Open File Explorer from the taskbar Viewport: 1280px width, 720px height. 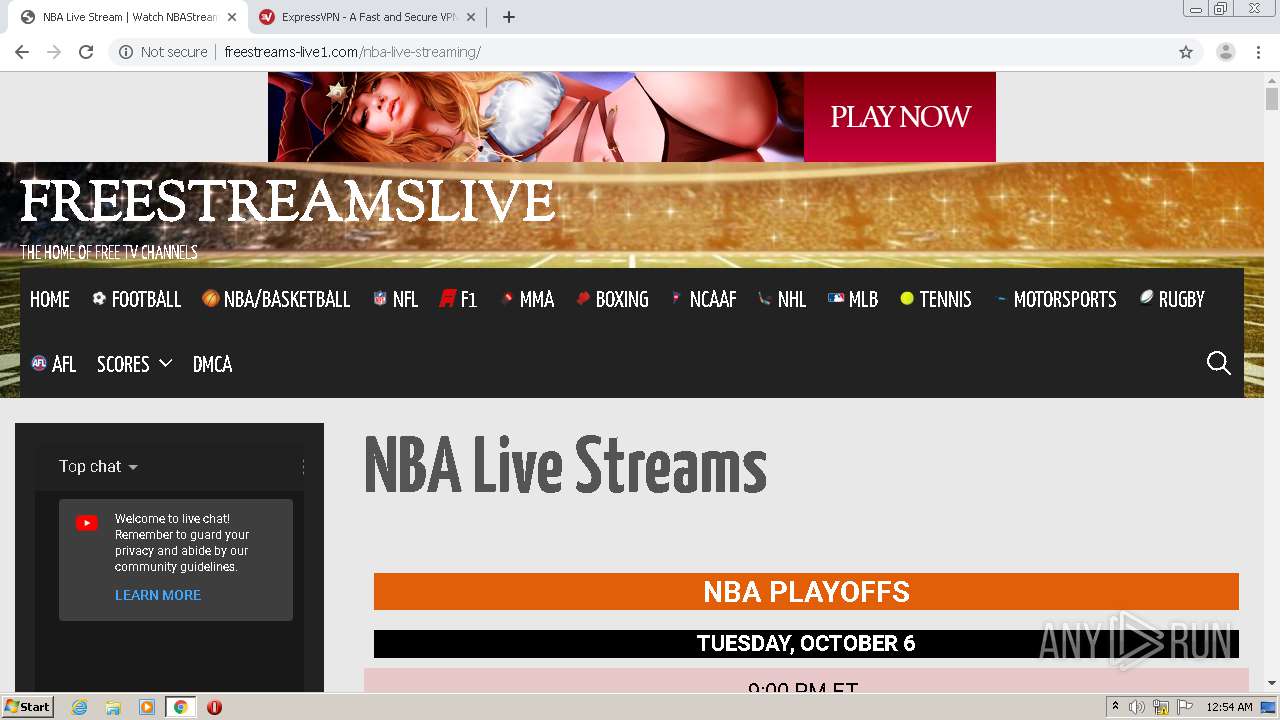[113, 707]
